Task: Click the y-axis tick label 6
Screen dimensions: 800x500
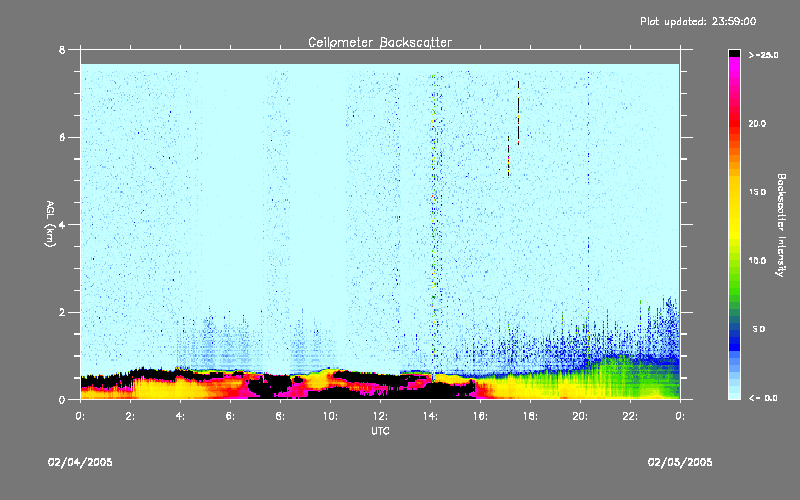Action: [62, 137]
